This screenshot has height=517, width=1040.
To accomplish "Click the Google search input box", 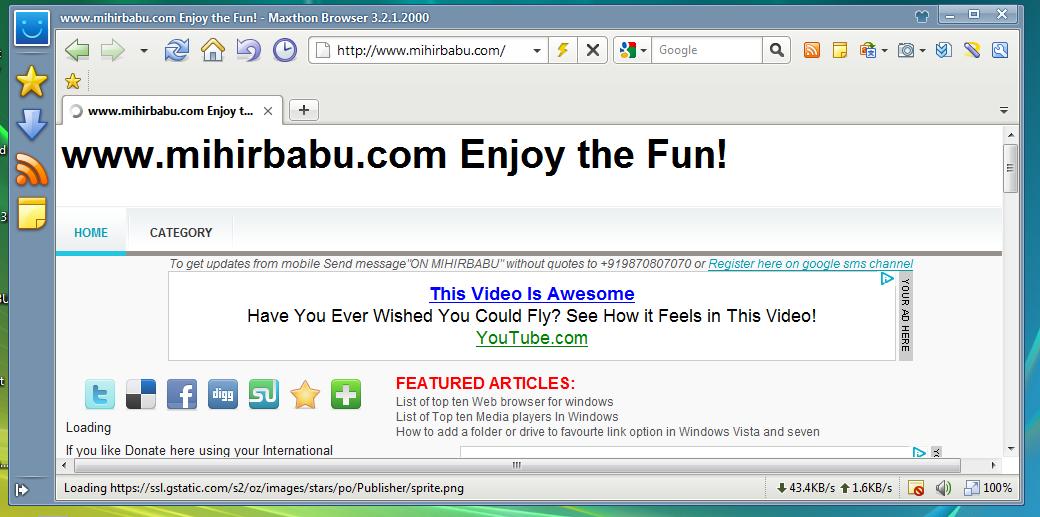I will tap(707, 50).
